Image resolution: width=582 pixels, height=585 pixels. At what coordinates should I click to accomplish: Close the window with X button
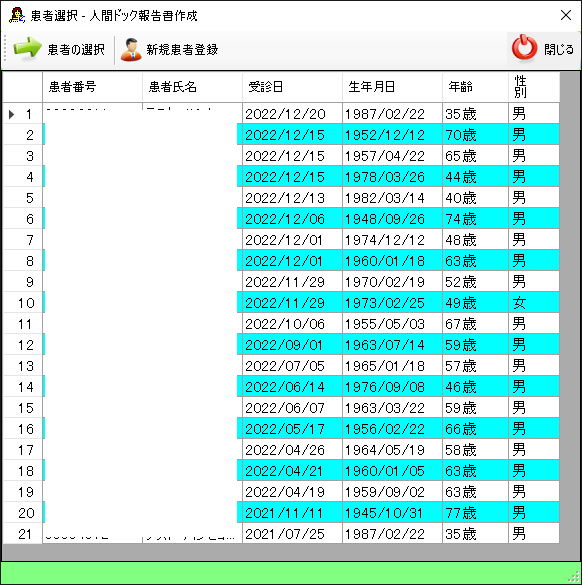point(566,15)
